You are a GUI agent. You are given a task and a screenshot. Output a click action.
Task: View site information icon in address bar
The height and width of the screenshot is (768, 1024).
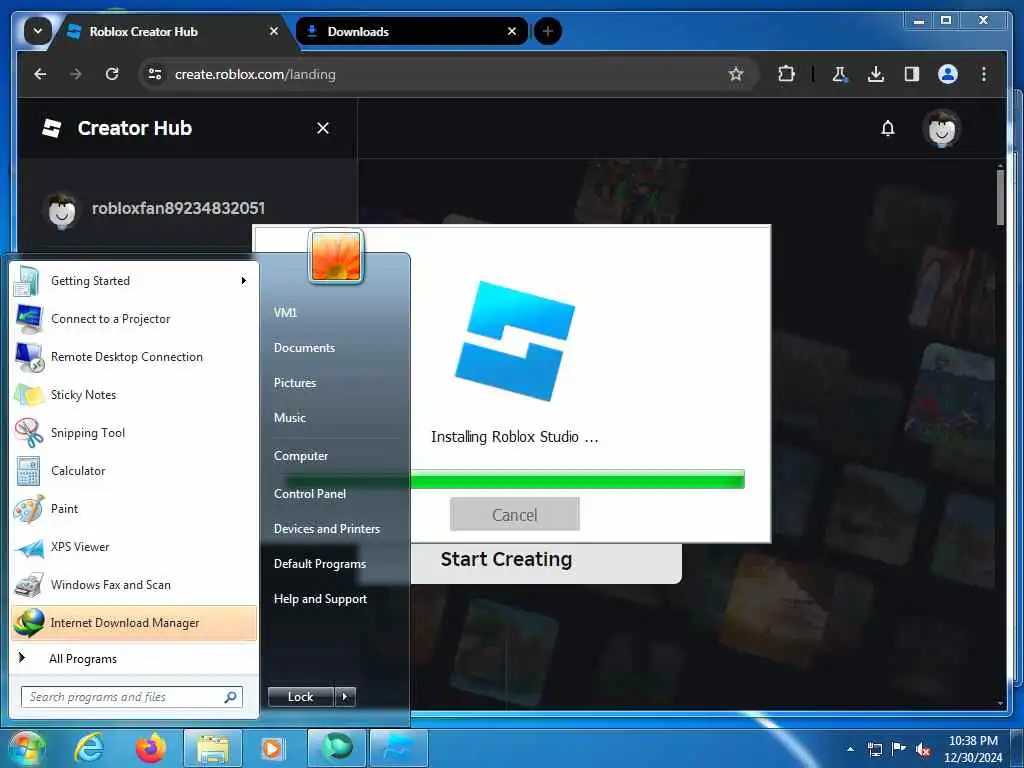(x=155, y=74)
